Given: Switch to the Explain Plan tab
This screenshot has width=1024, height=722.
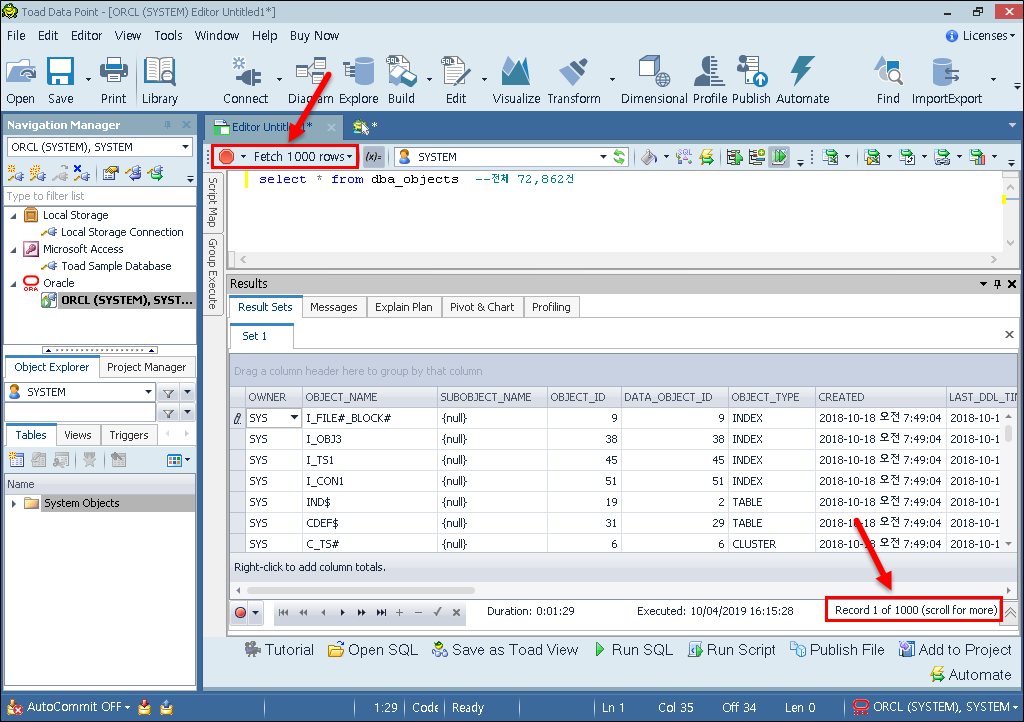Looking at the screenshot, I should point(403,307).
